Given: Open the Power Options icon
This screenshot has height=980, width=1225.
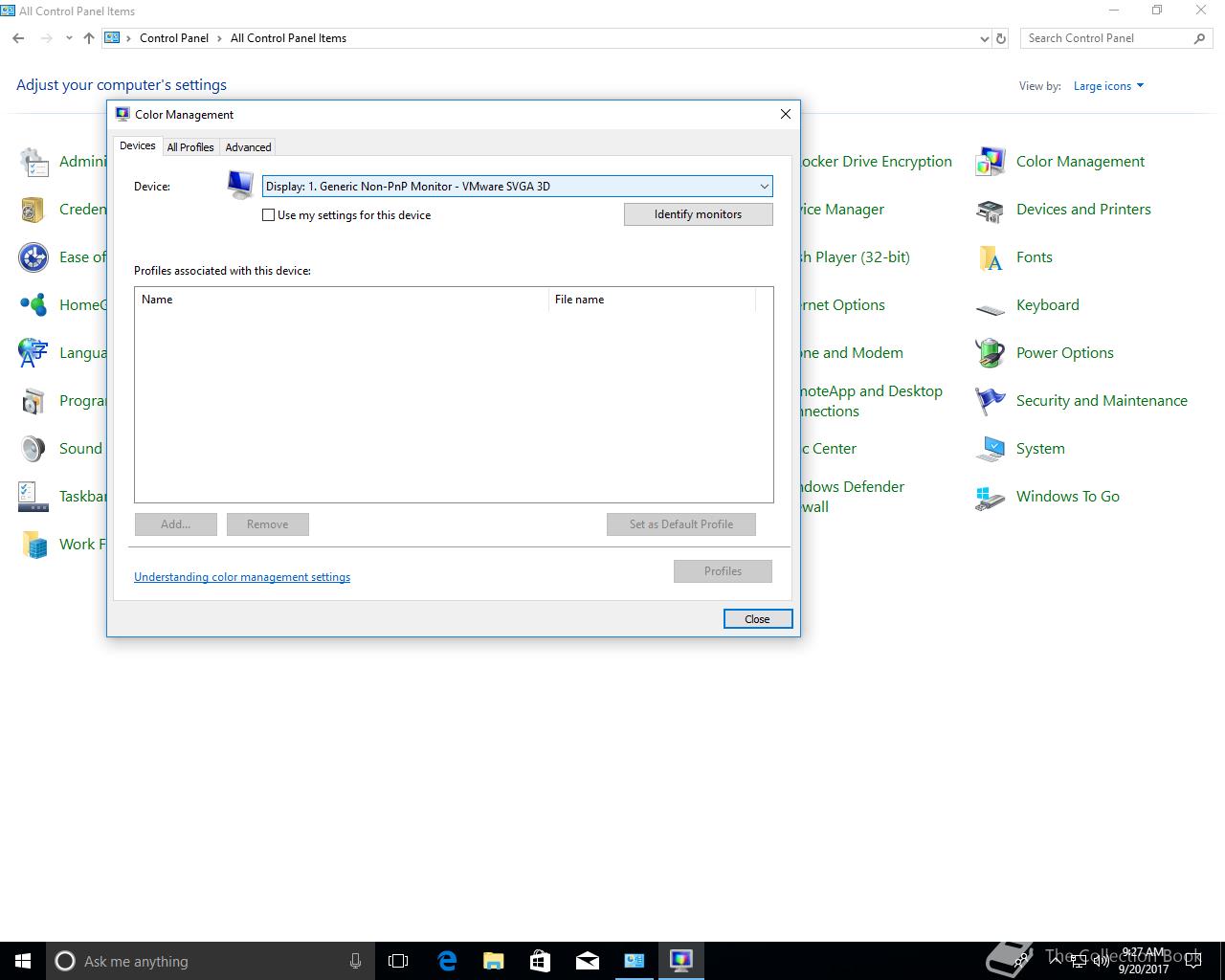Looking at the screenshot, I should click(x=990, y=353).
